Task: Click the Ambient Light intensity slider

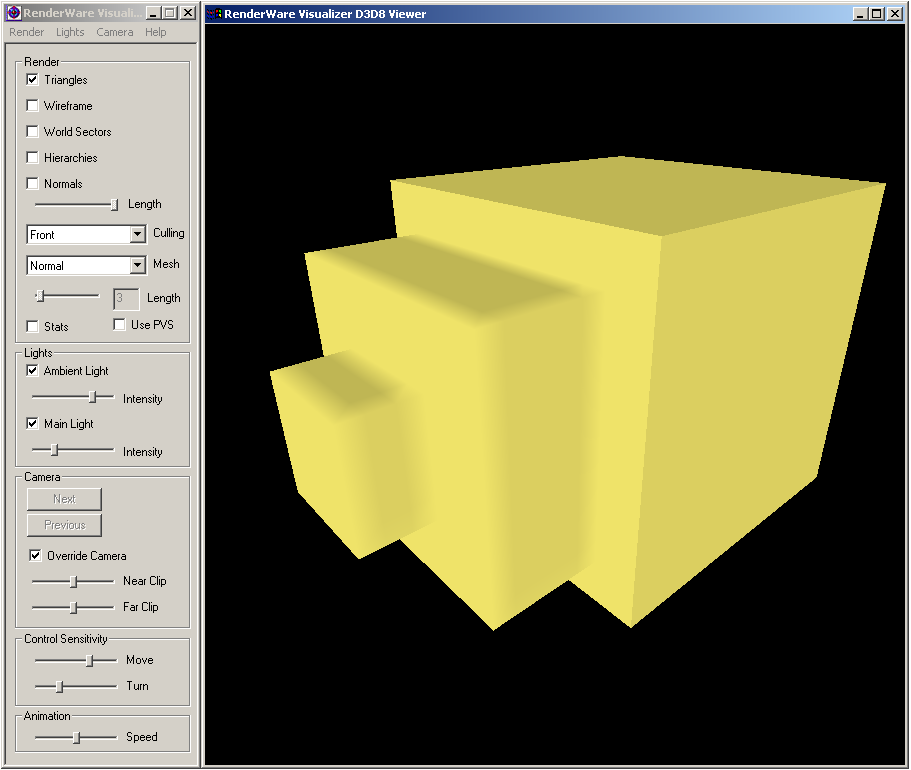Action: [93, 397]
